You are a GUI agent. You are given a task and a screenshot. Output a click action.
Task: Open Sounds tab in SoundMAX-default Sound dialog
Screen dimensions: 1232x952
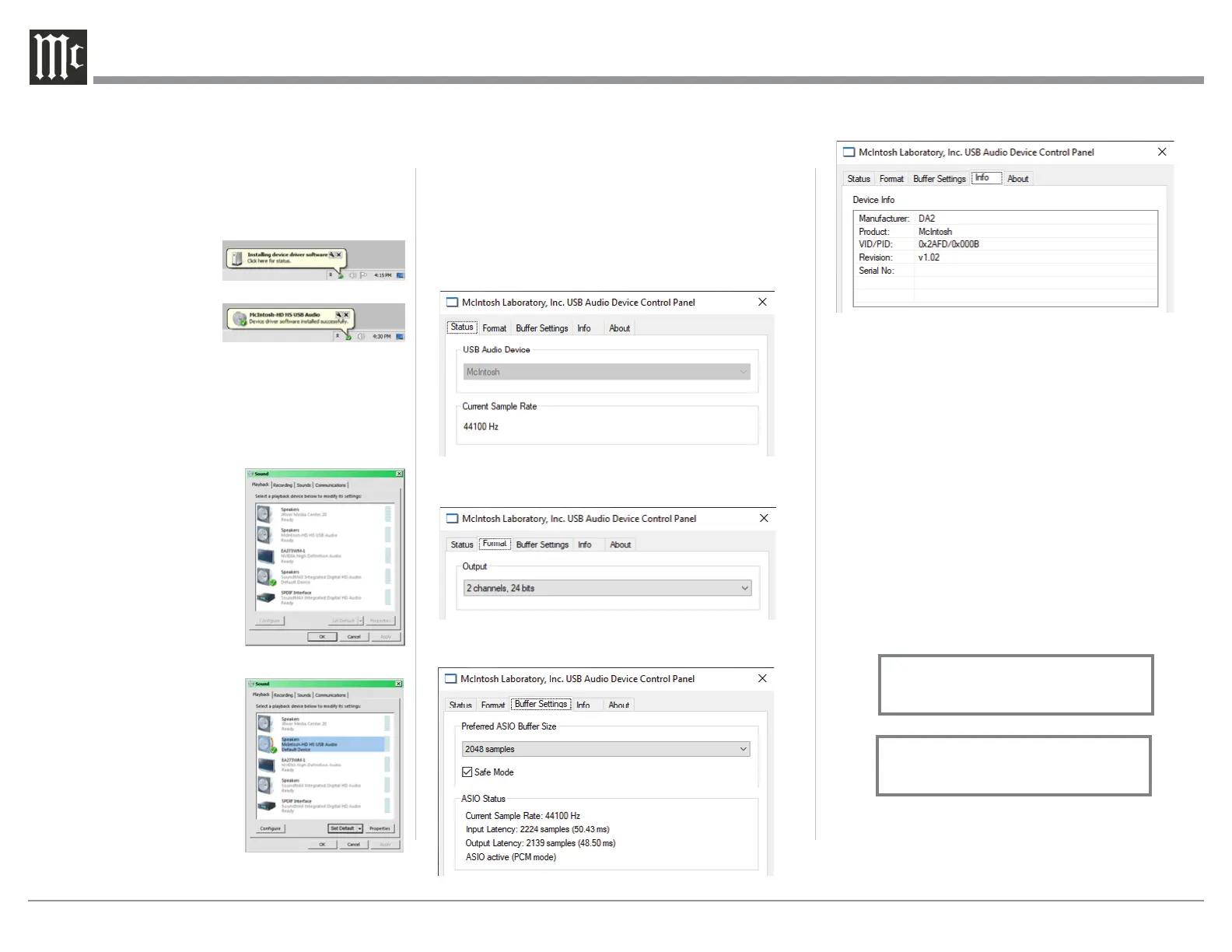point(304,485)
